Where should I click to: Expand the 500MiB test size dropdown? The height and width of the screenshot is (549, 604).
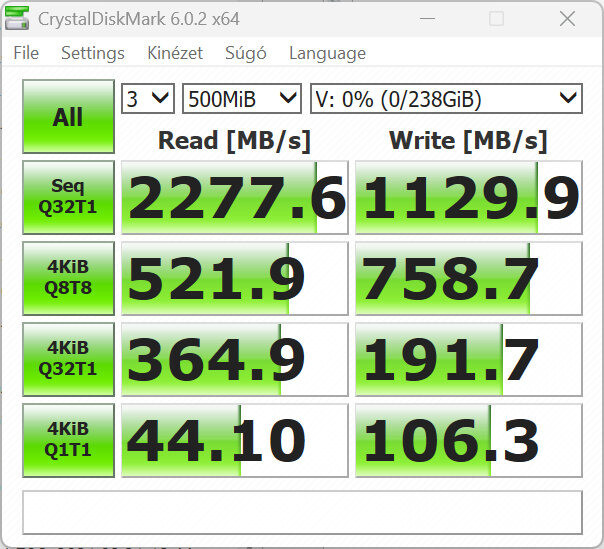242,99
